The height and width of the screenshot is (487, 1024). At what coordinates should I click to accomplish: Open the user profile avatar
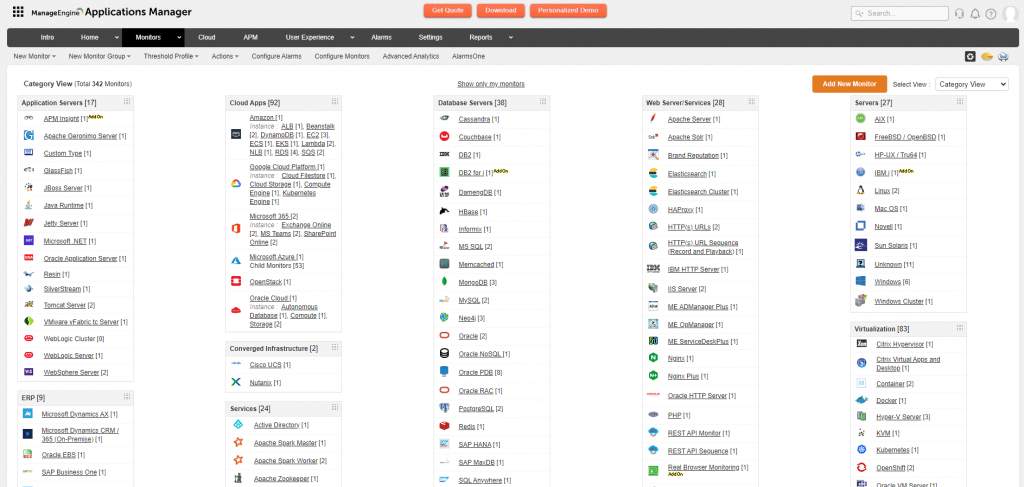1011,13
